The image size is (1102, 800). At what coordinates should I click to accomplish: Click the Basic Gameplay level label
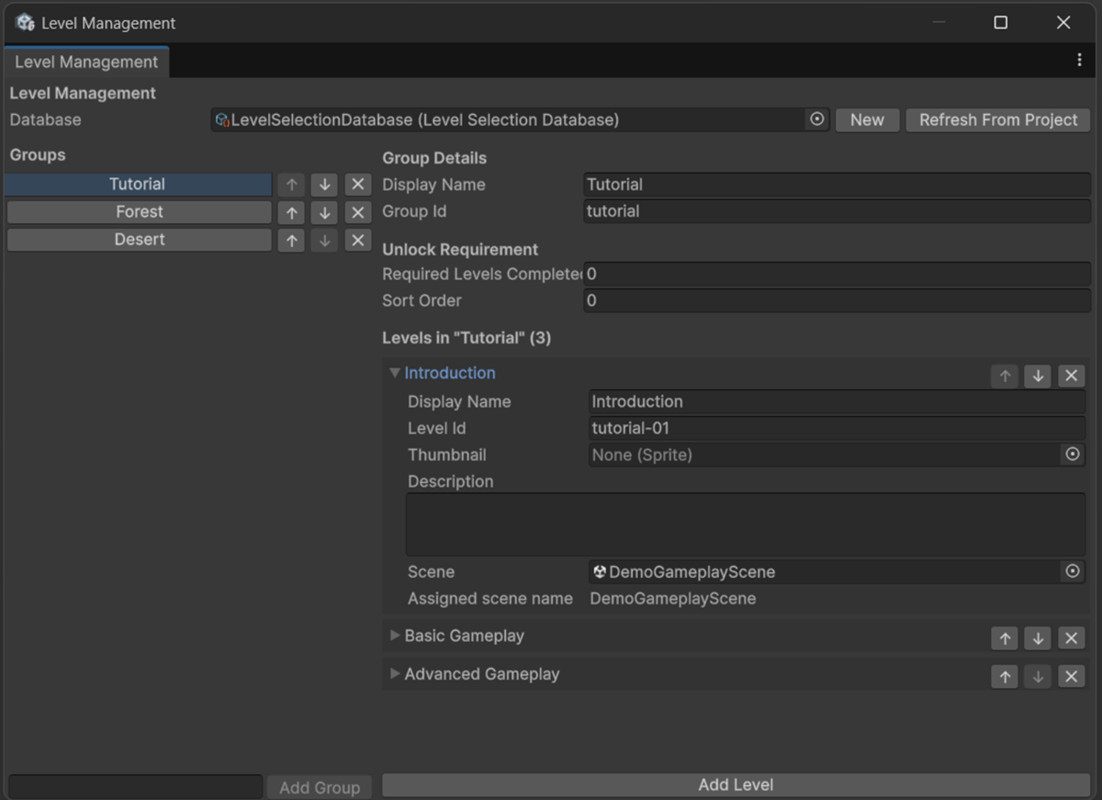[465, 636]
